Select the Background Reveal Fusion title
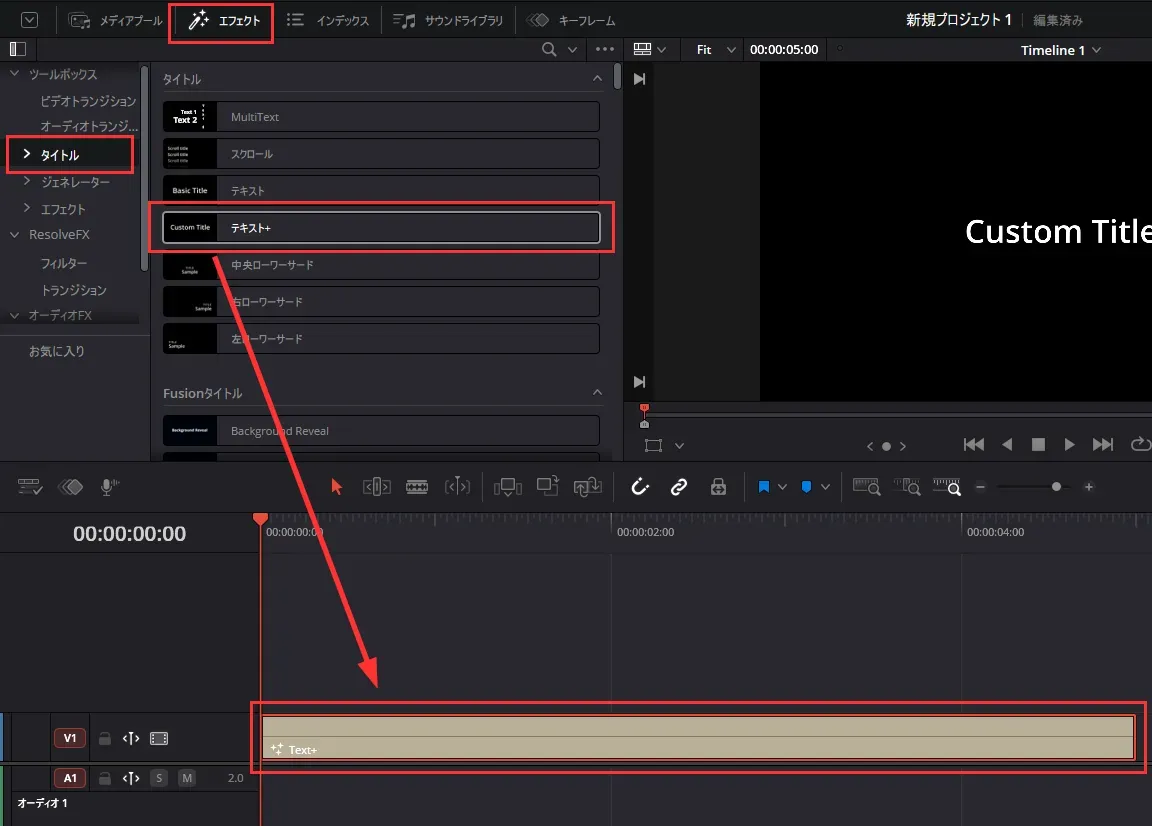The image size is (1152, 826). pos(381,431)
